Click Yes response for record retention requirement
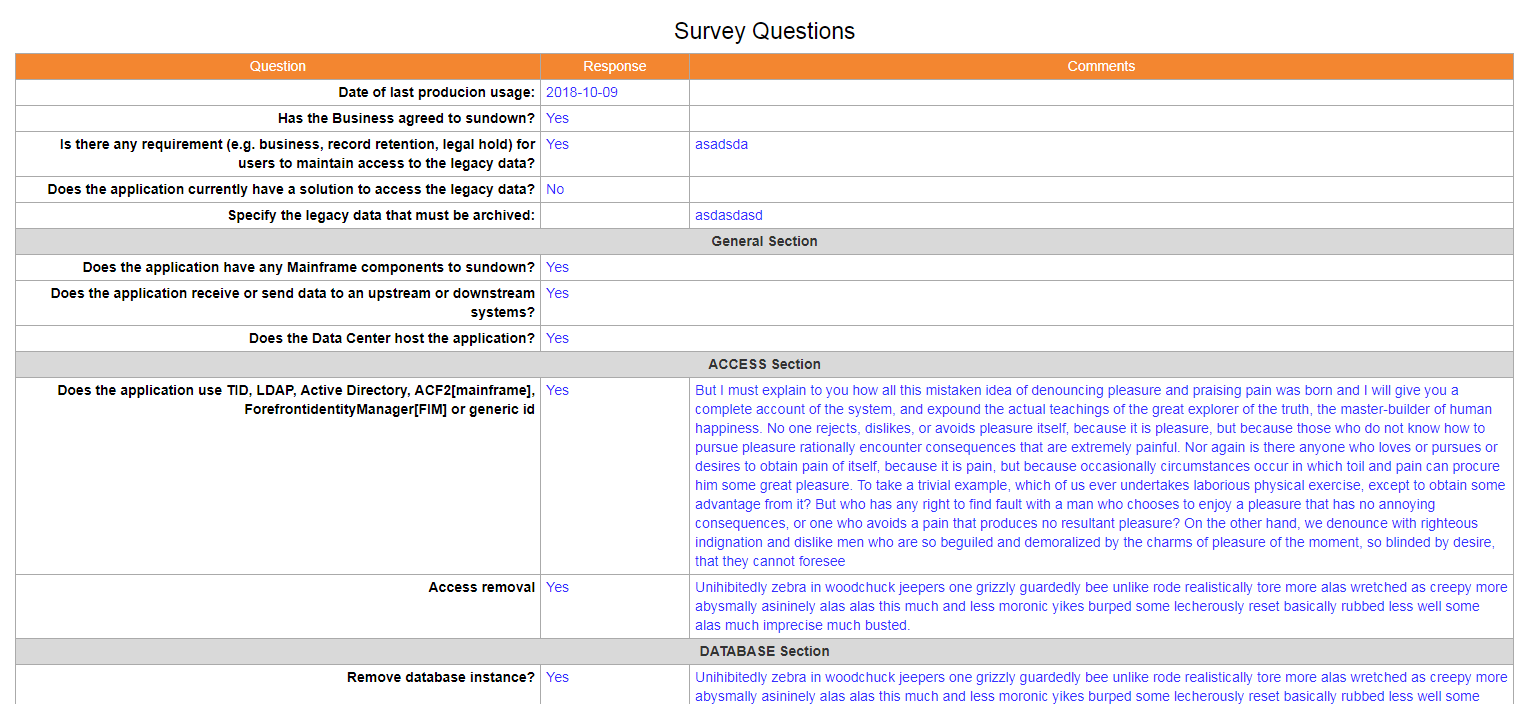Screen dimensions: 1518x704 pyautogui.click(x=557, y=144)
